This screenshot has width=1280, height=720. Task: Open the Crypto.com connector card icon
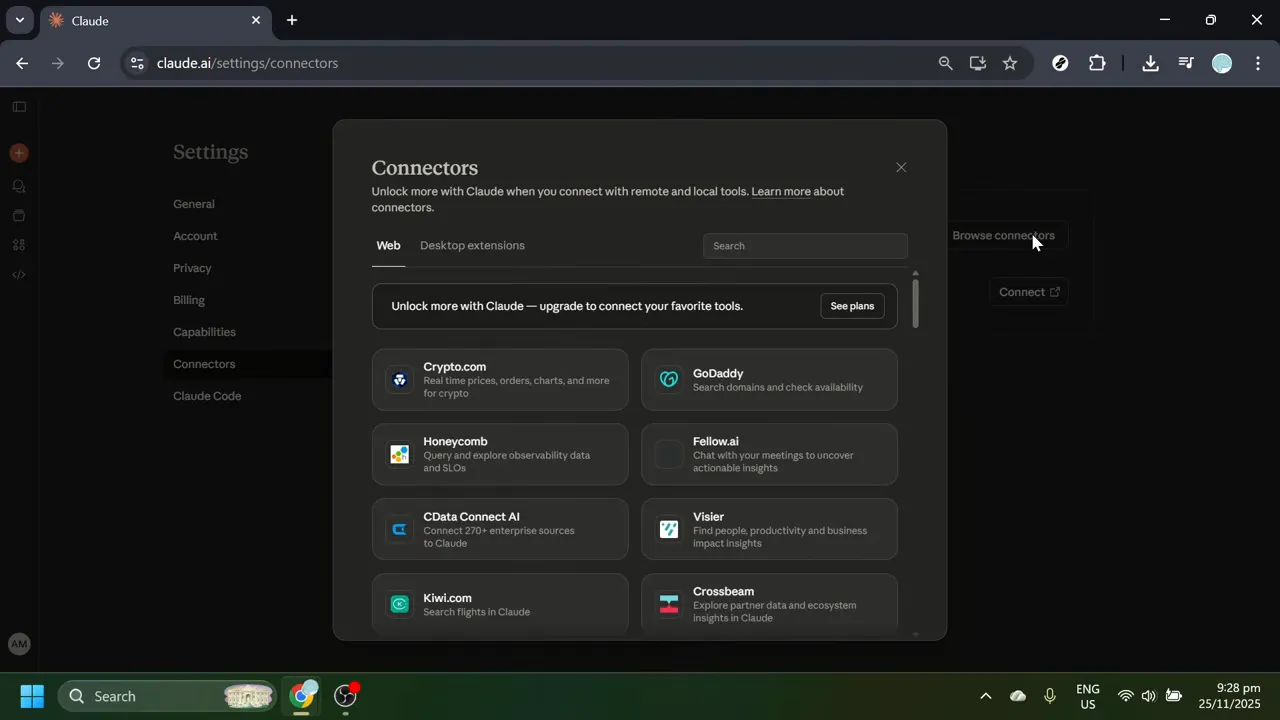pyautogui.click(x=400, y=380)
